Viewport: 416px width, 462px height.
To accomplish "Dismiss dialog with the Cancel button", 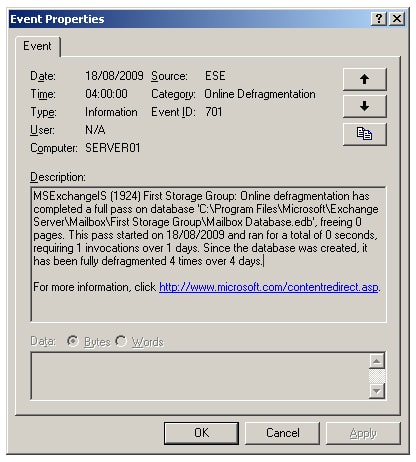I will click(x=282, y=433).
